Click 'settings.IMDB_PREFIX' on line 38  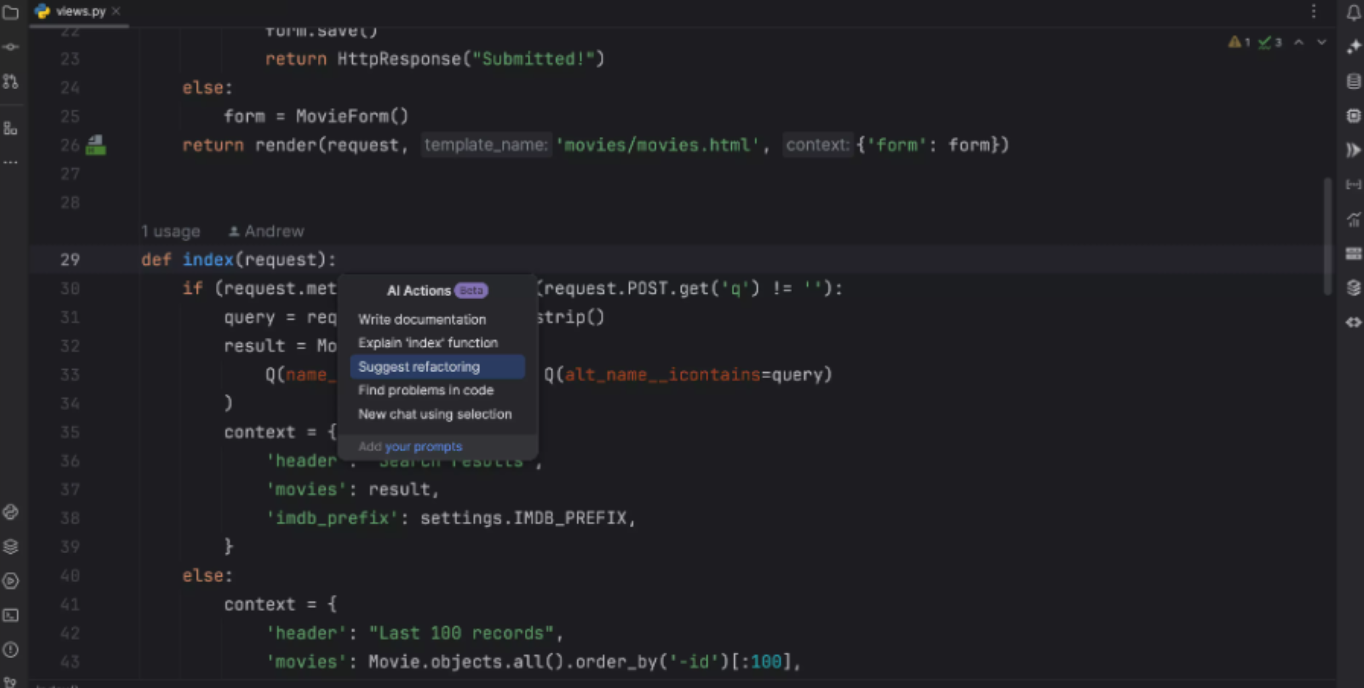[523, 518]
